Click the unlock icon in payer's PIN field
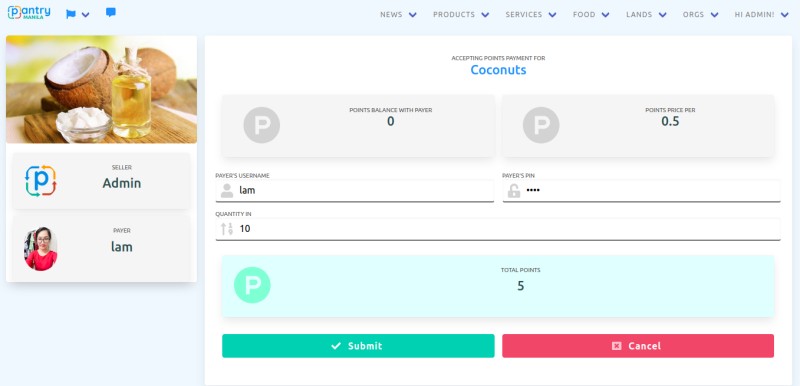800x386 pixels. [514, 191]
